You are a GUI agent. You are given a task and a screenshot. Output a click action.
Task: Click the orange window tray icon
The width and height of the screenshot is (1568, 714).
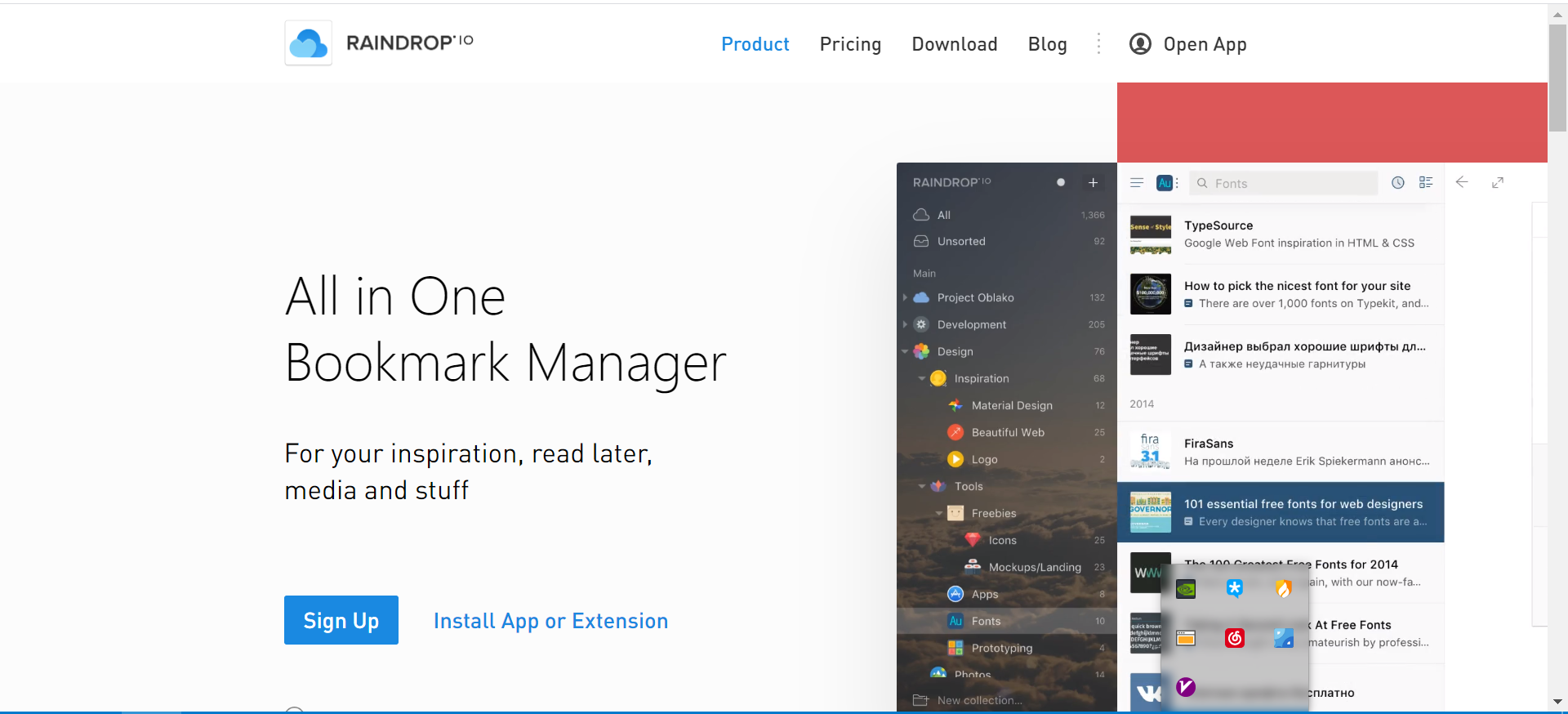(1186, 638)
